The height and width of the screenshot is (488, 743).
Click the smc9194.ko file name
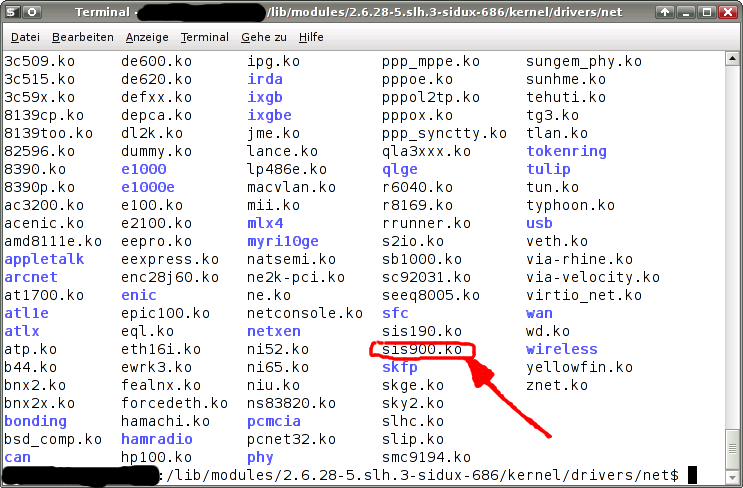click(426, 457)
